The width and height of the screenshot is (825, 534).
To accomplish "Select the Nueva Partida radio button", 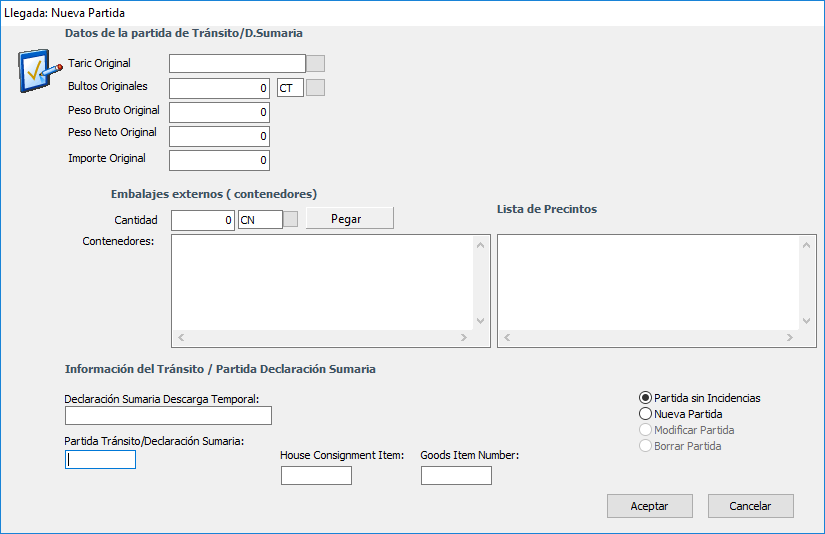I will click(645, 414).
